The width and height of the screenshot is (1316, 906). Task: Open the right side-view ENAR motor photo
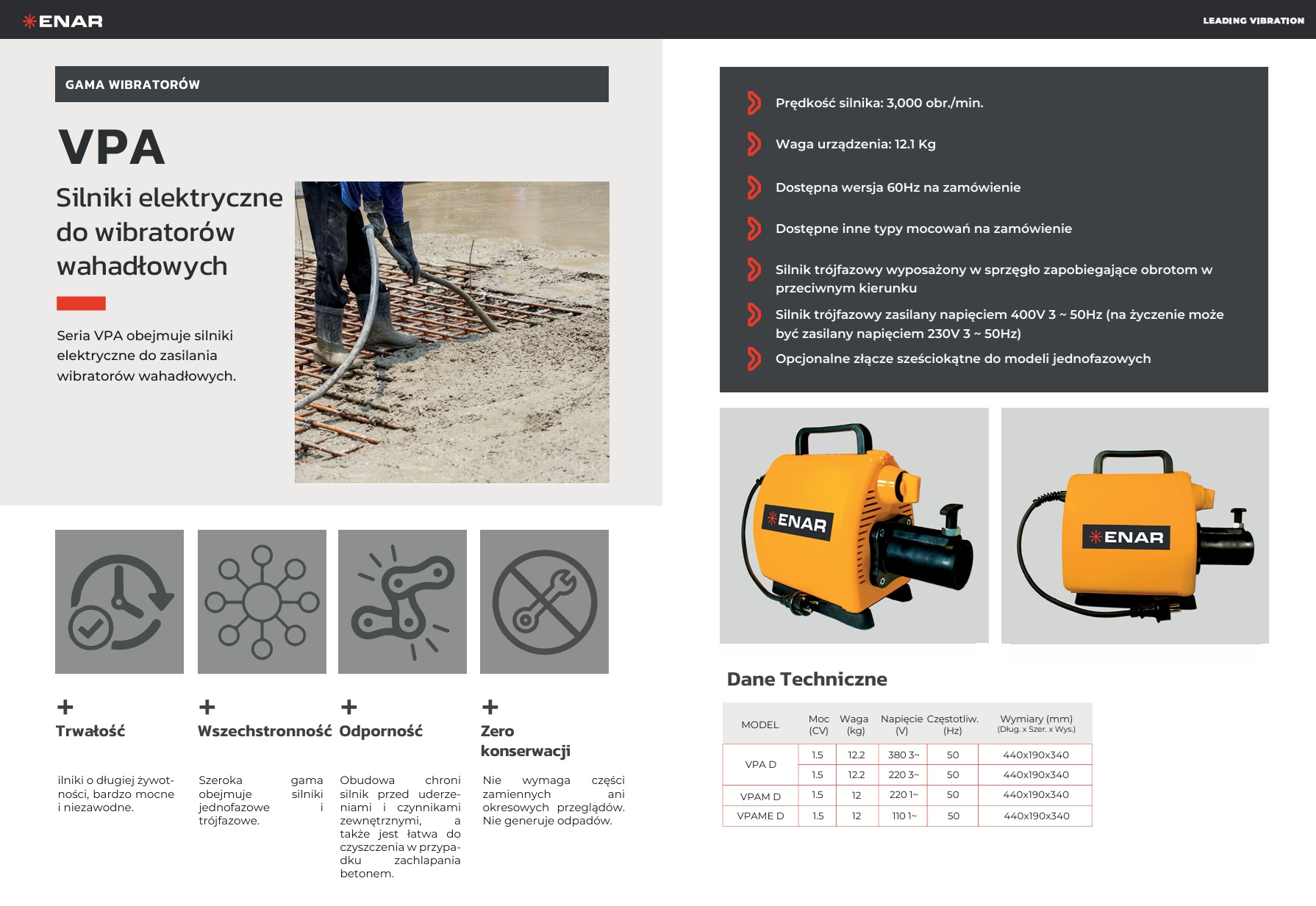pos(1134,525)
